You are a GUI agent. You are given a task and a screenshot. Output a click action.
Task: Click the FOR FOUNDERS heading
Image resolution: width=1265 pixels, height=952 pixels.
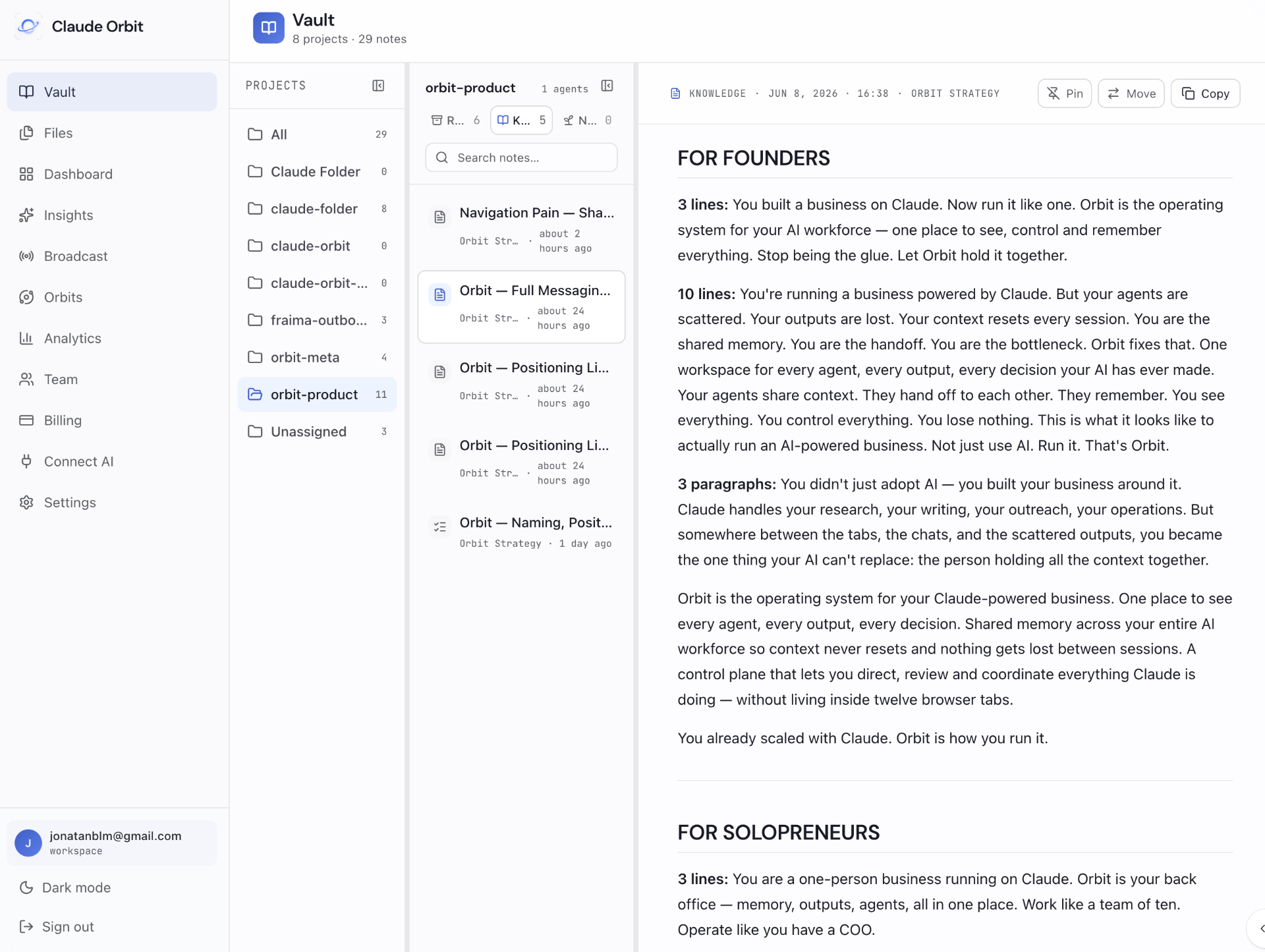click(754, 158)
